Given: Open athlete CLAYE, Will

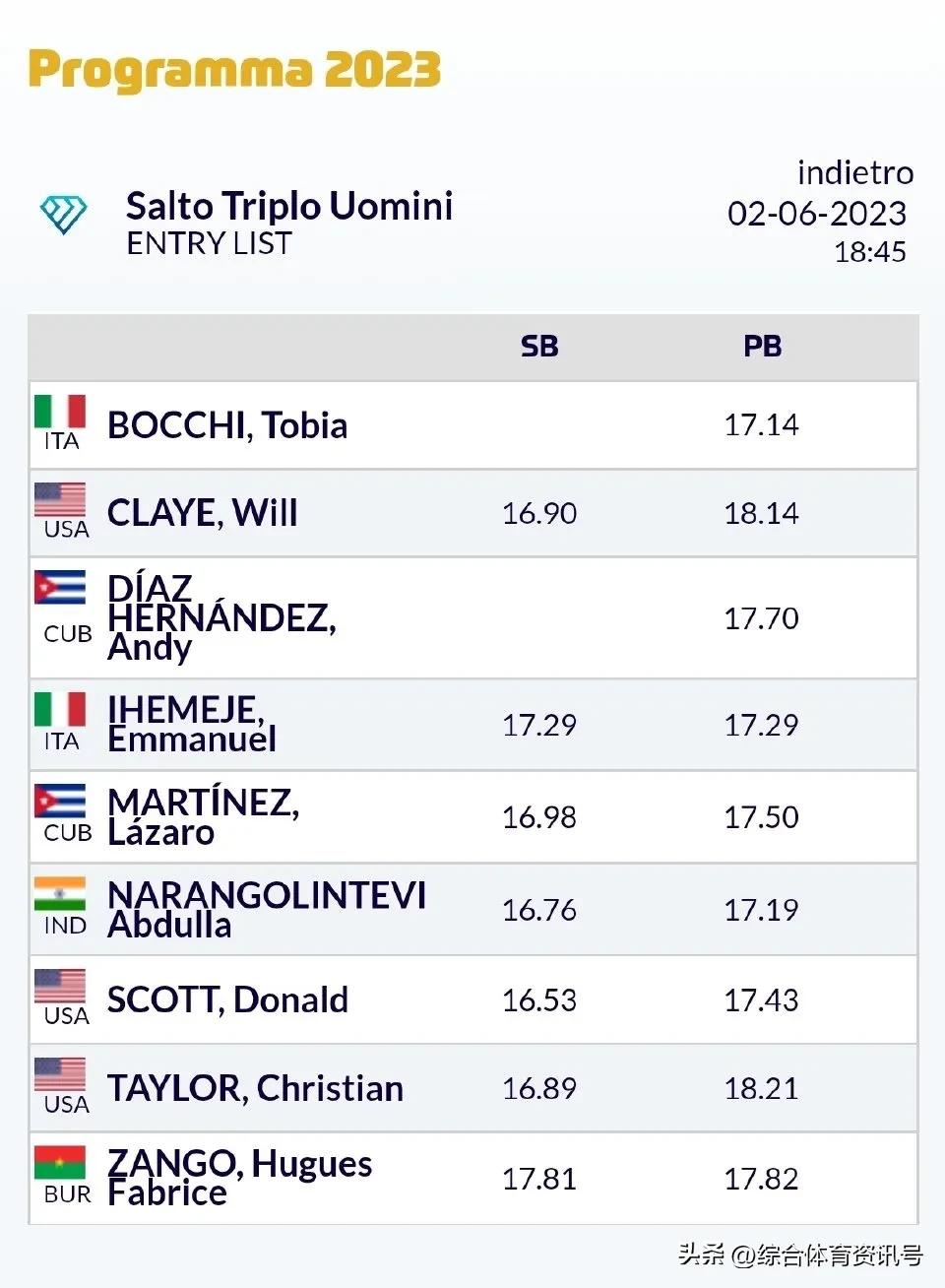Looking at the screenshot, I should (x=202, y=513).
